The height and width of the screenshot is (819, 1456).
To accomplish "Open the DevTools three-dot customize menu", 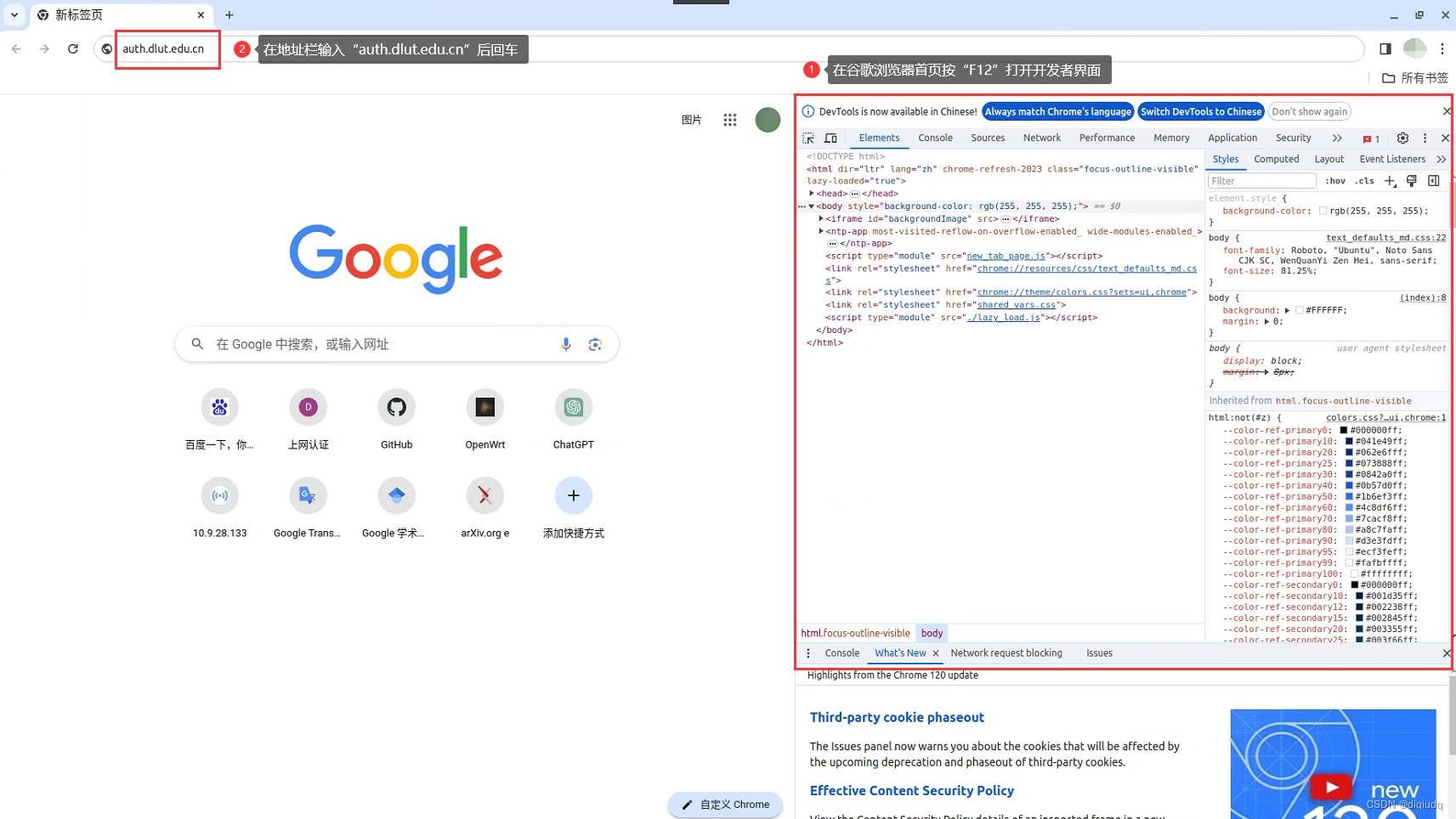I will point(1425,138).
